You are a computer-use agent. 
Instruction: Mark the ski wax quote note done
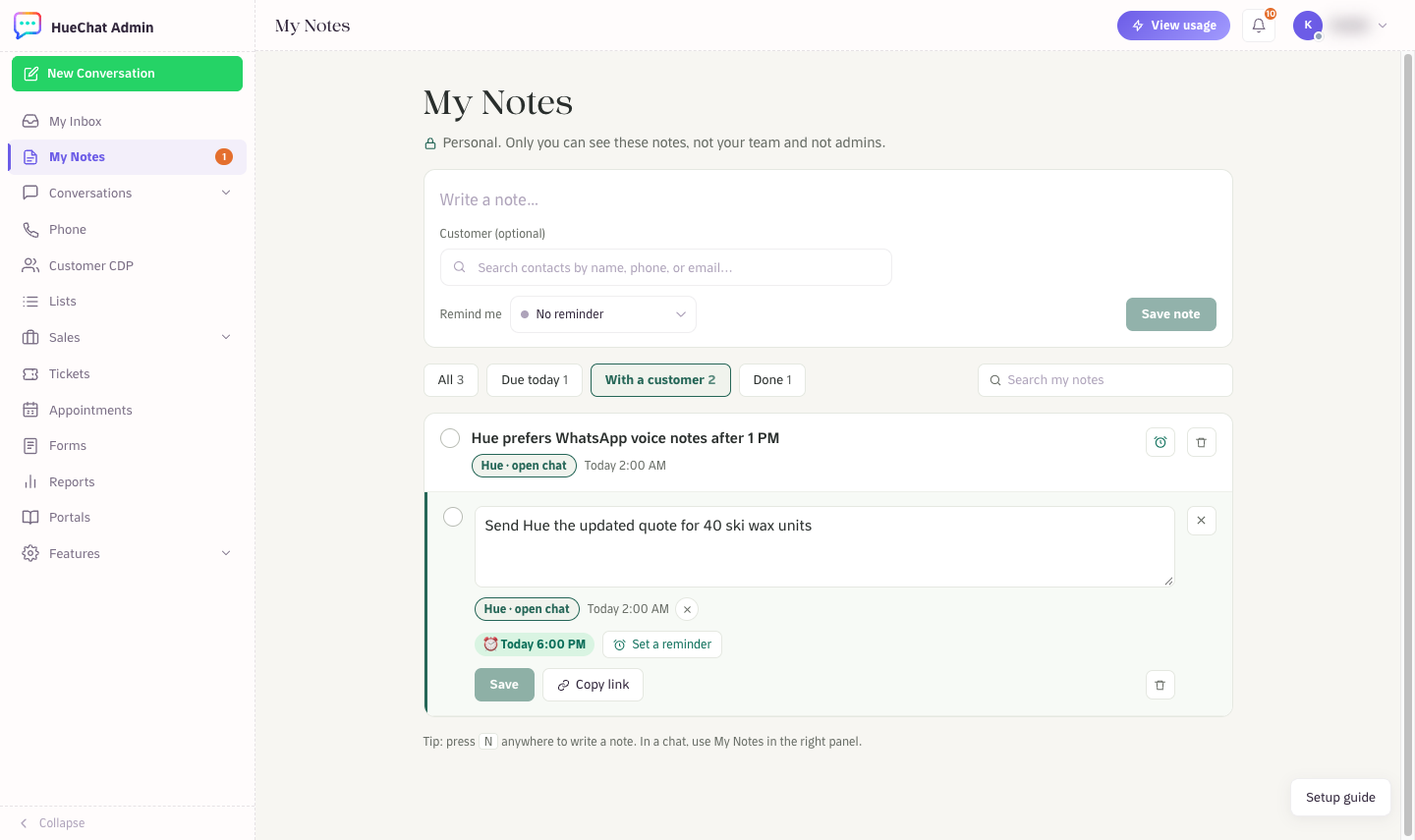453,517
